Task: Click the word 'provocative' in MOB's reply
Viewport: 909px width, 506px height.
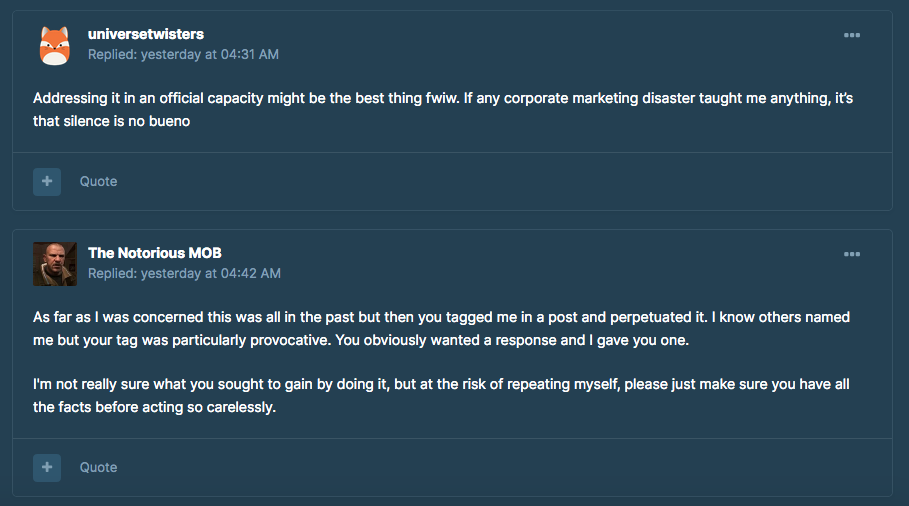Action: [x=290, y=340]
